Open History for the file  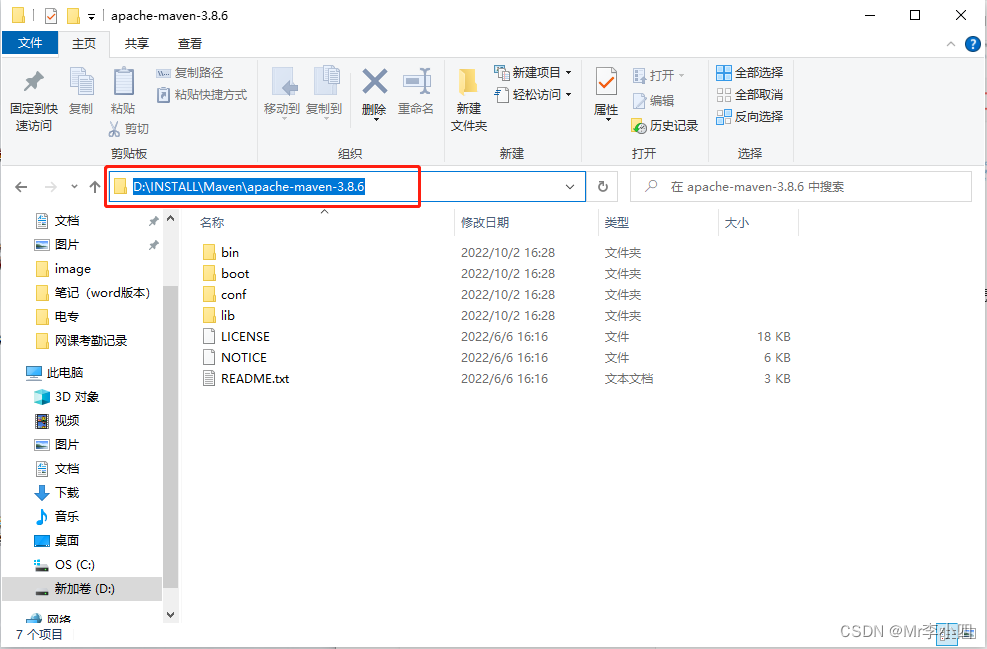click(665, 126)
